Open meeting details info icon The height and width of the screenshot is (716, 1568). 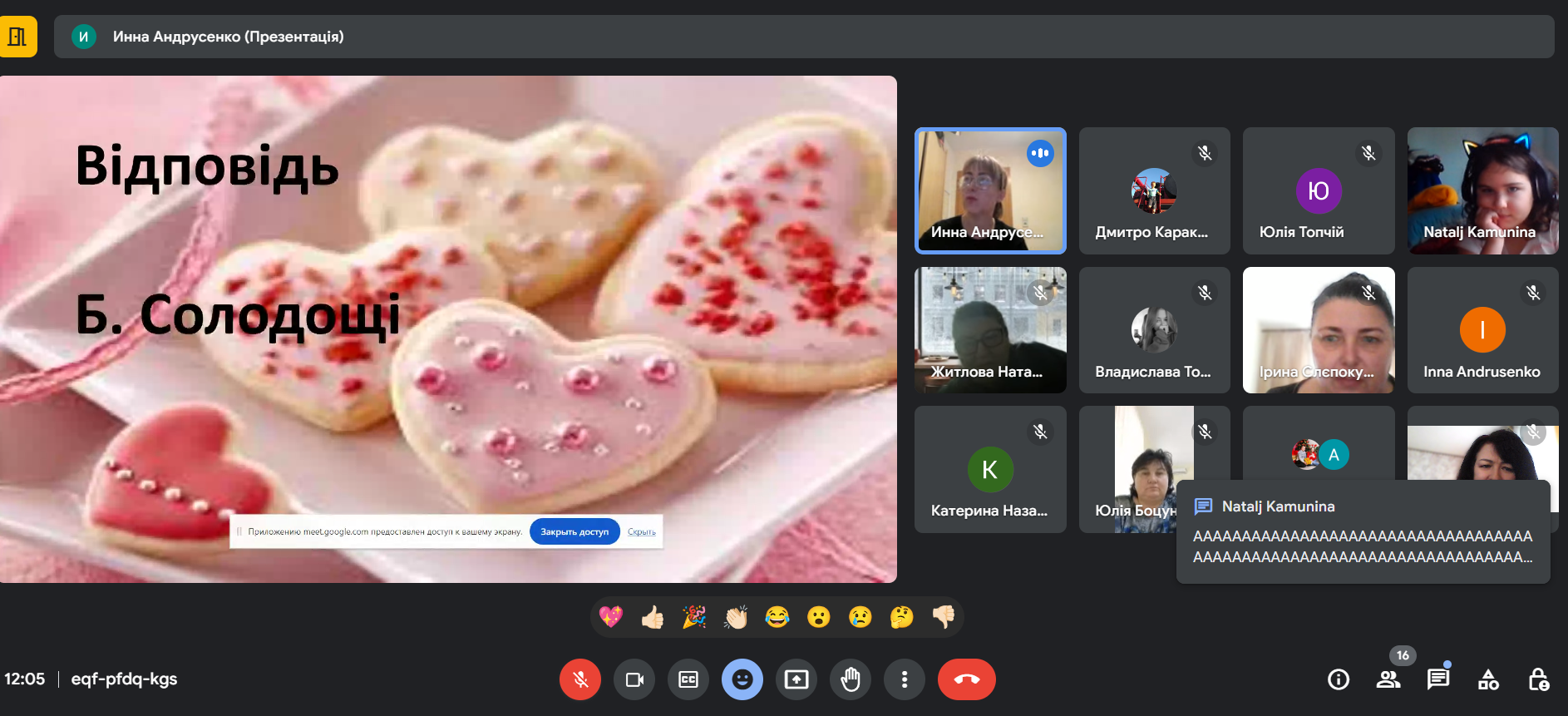tap(1339, 679)
